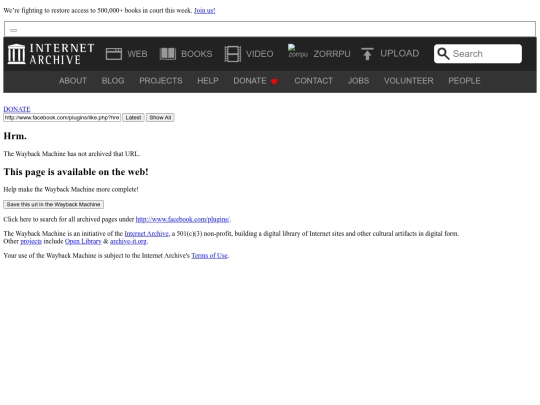Click the small icon in top bar
540x405 pixels.
(13, 30)
